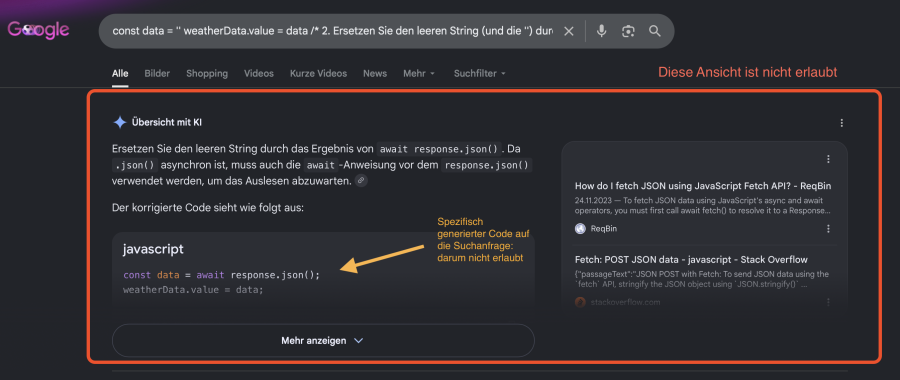Expand the Mehr dropdown

419,73
